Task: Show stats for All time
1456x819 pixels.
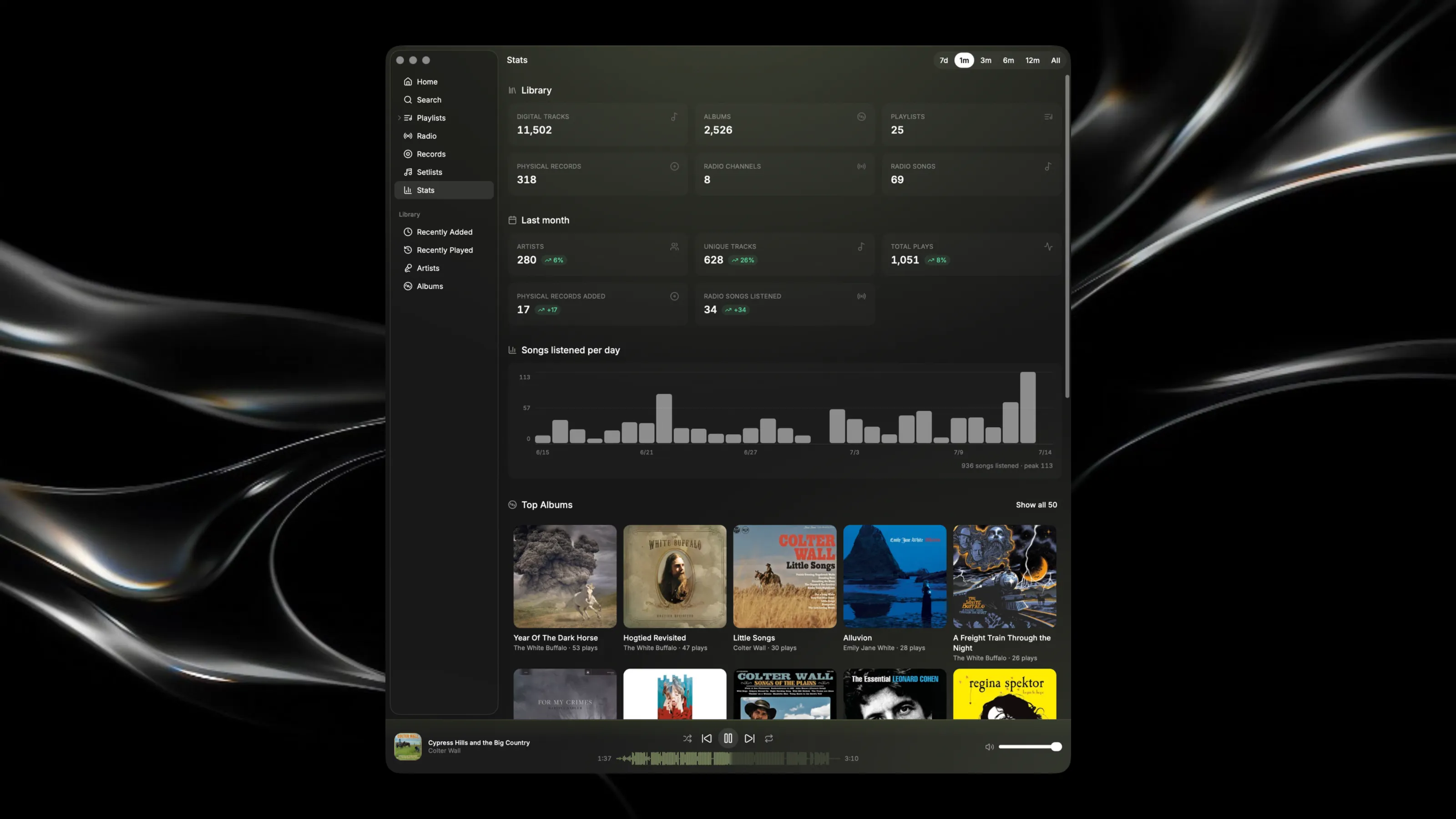Action: (1055, 61)
